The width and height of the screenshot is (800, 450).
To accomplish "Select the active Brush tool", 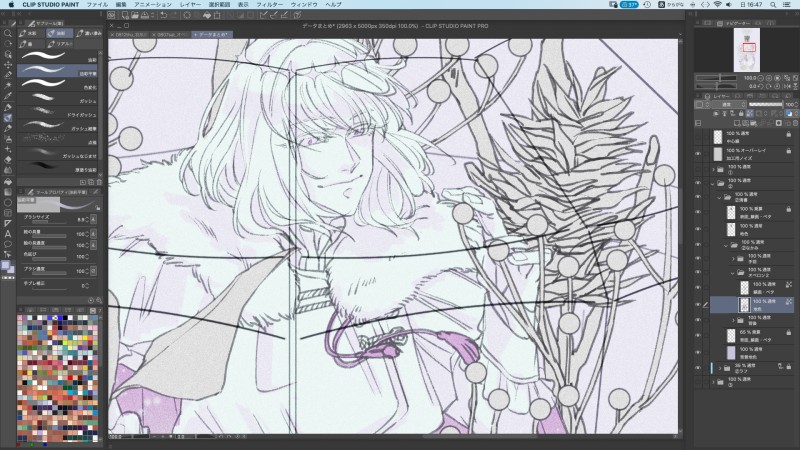I will pos(8,118).
